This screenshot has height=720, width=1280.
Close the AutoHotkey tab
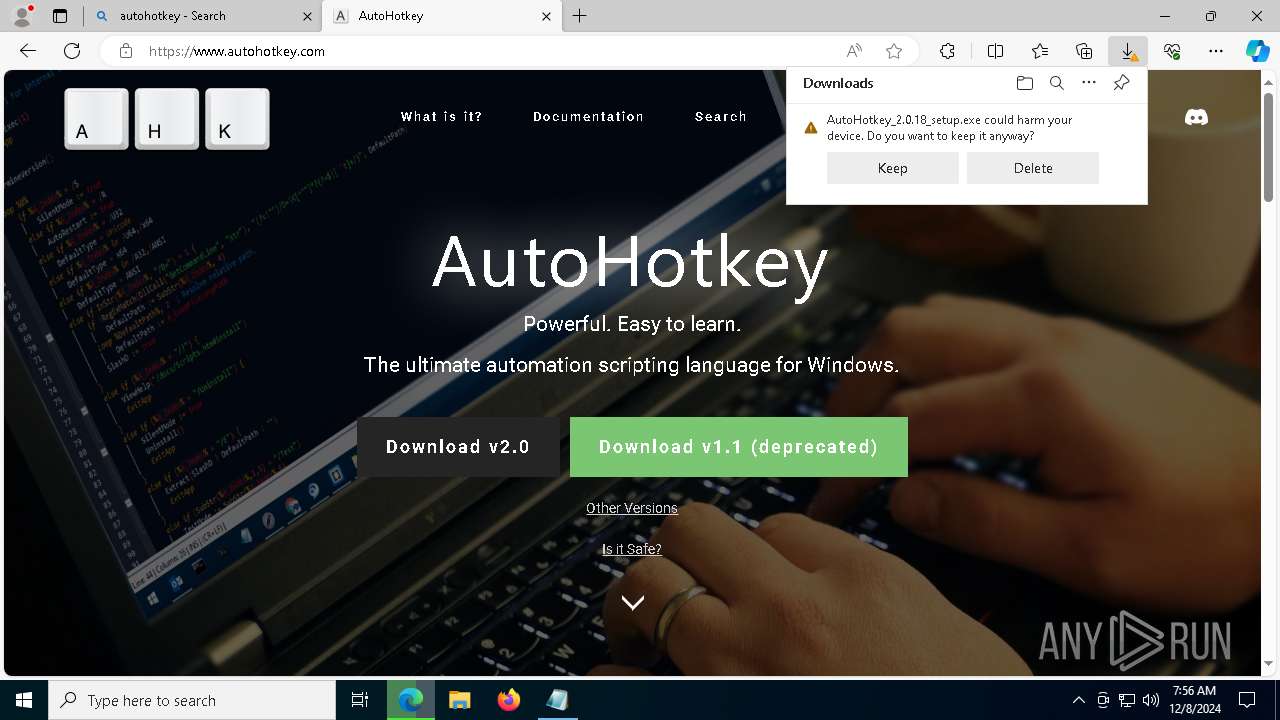point(546,16)
